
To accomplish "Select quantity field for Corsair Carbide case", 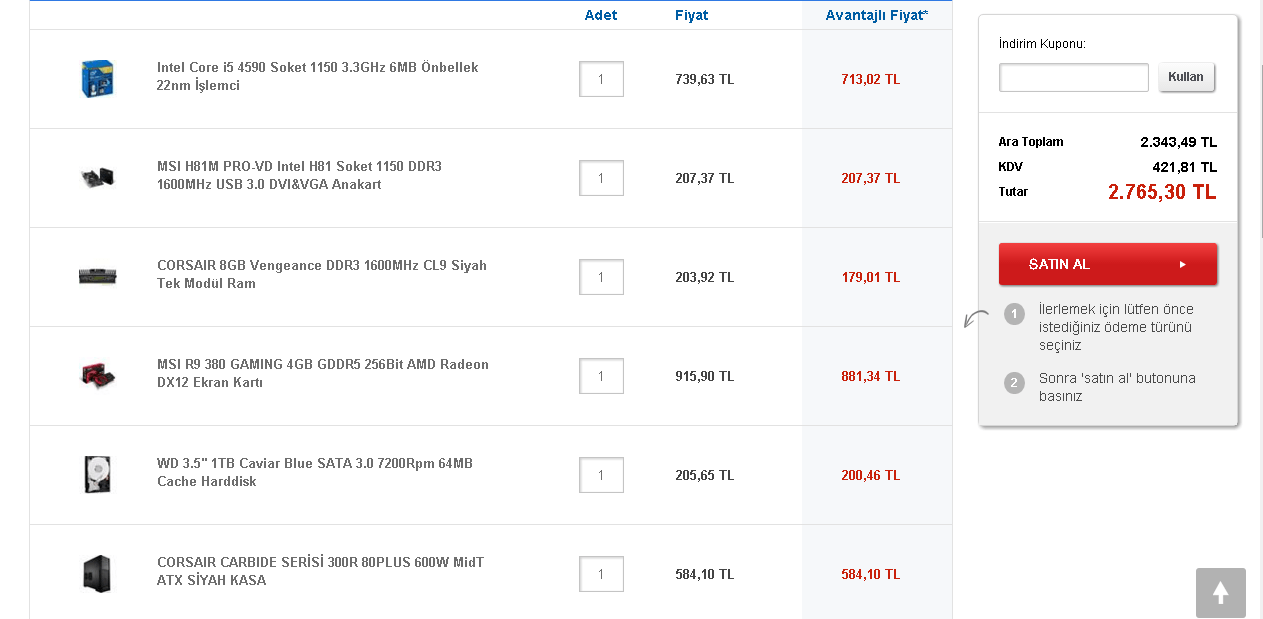I will click(x=601, y=574).
